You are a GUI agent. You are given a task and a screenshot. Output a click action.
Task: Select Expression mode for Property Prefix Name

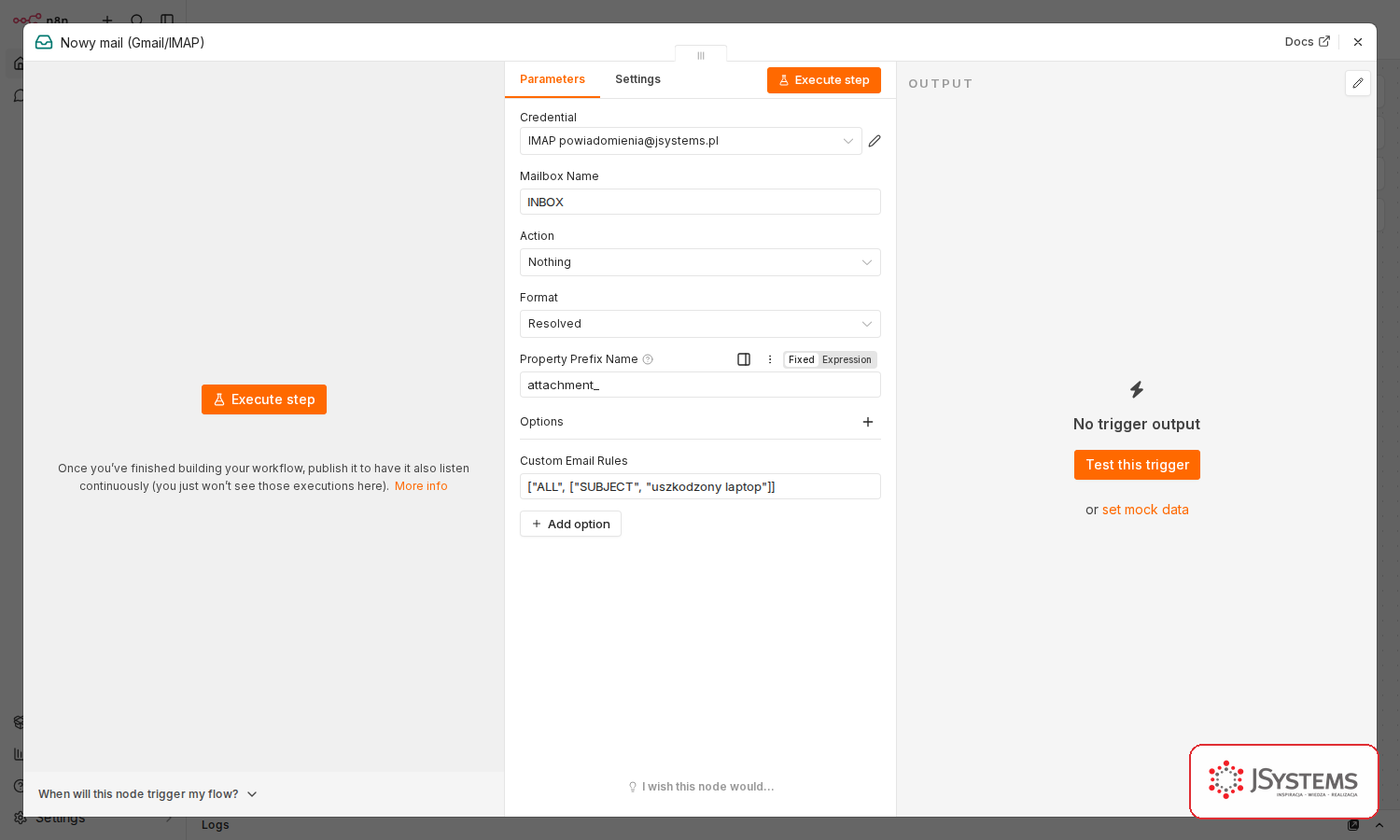click(847, 359)
